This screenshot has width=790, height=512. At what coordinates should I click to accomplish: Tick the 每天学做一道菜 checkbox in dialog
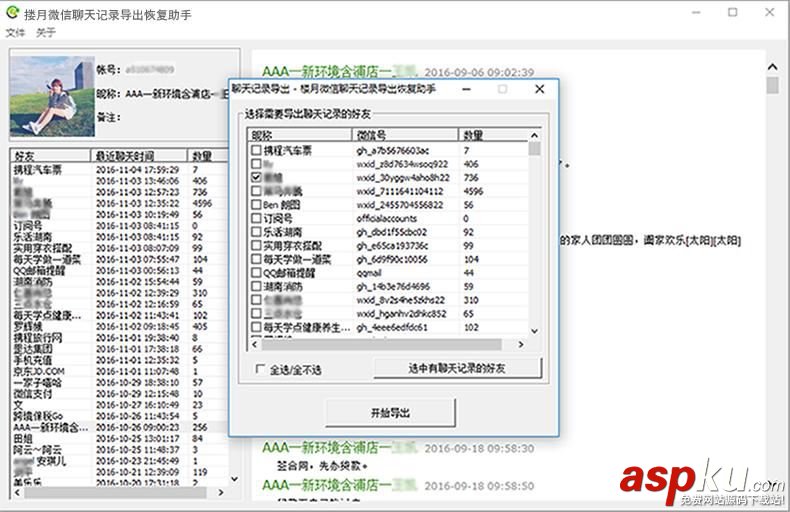click(256, 259)
